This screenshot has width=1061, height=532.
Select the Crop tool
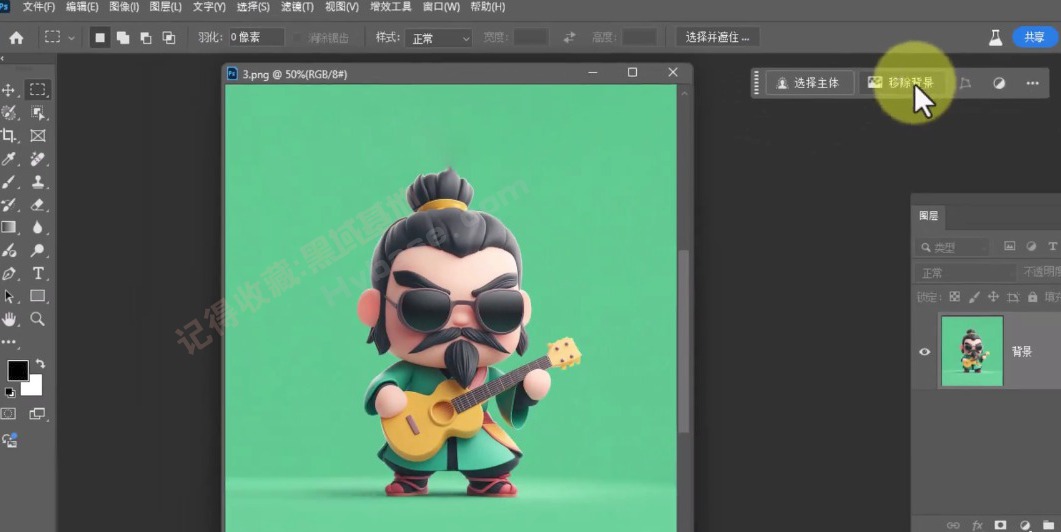point(9,135)
